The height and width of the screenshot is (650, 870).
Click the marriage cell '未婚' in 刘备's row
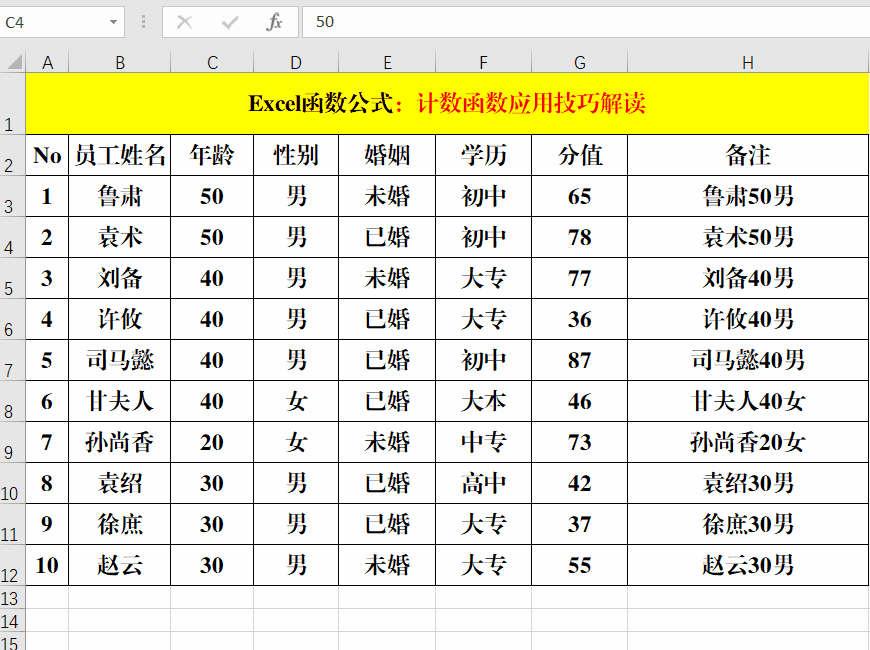pos(387,278)
